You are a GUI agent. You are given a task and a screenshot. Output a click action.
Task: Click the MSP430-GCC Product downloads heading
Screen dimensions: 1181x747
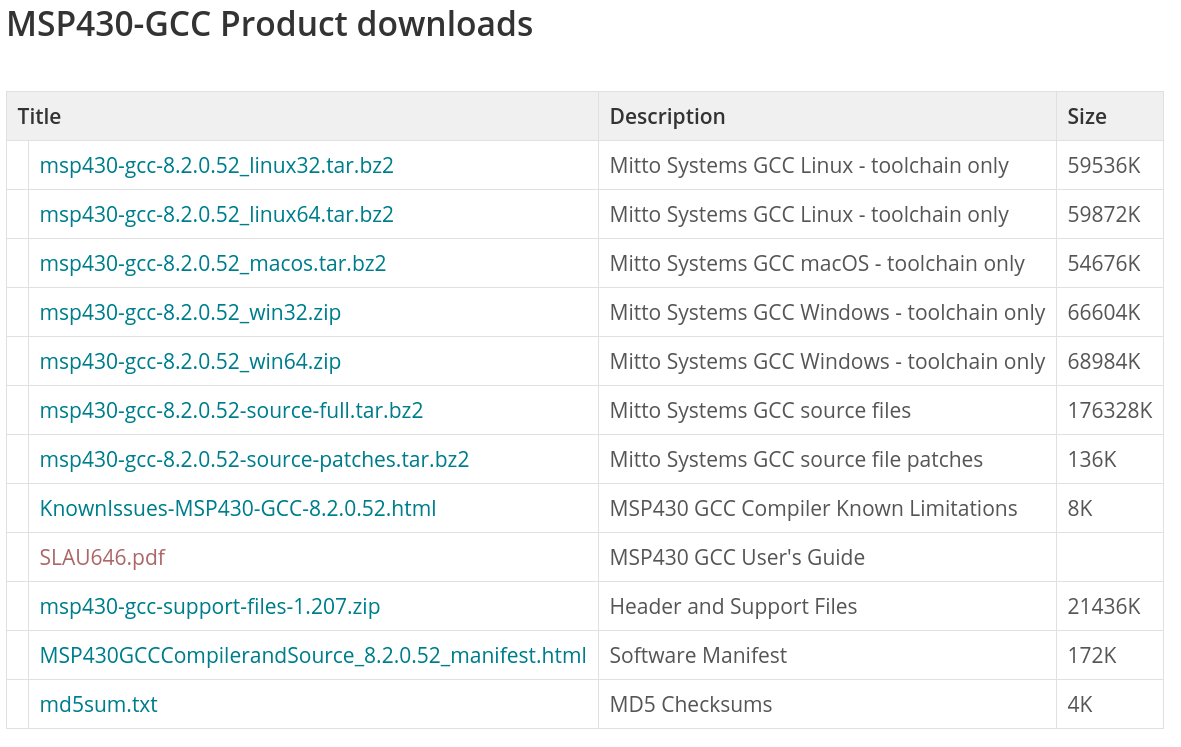[270, 23]
